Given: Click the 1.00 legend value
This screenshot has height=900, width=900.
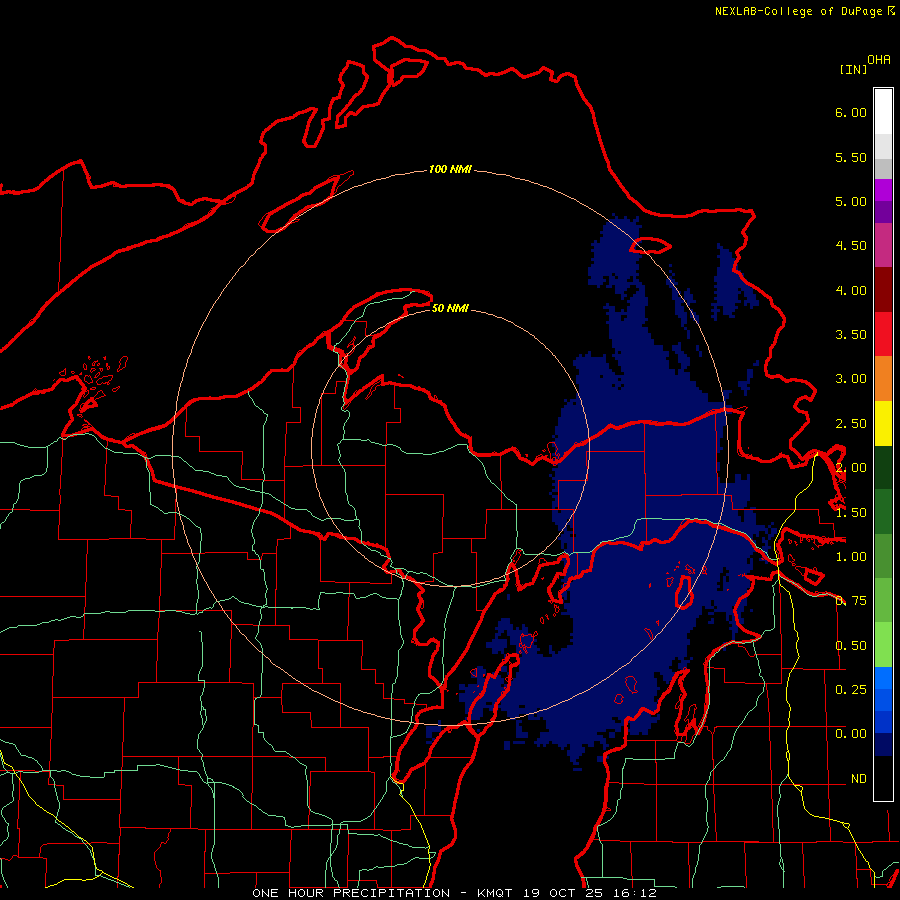Looking at the screenshot, I should click(851, 557).
